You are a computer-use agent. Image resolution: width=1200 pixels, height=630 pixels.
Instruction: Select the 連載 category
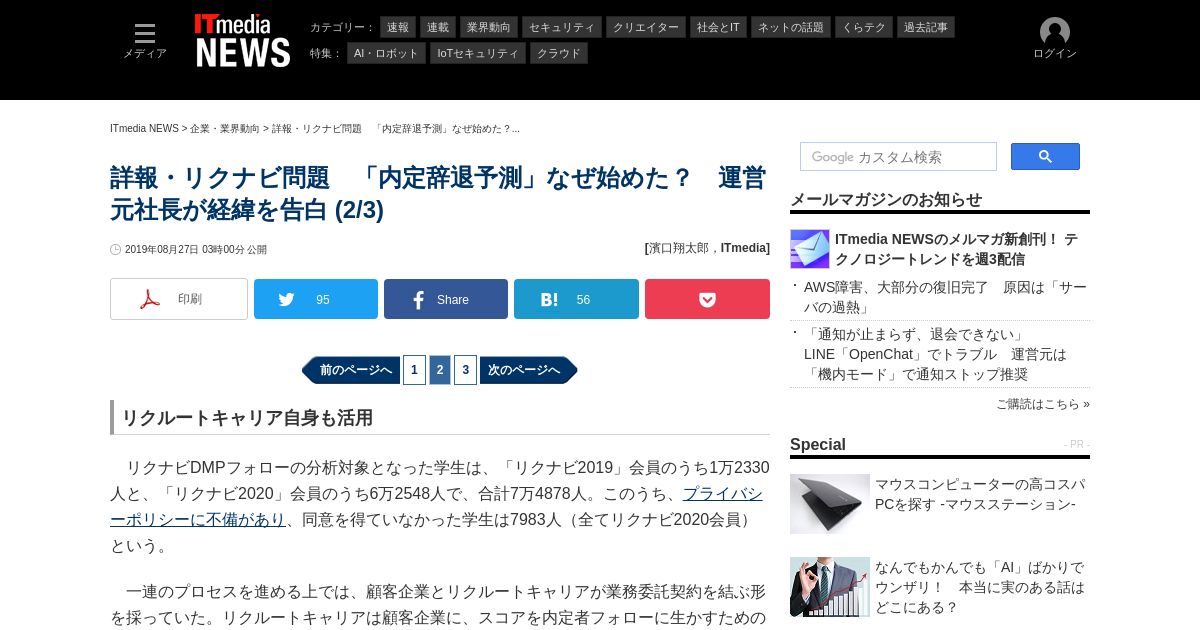tap(438, 27)
